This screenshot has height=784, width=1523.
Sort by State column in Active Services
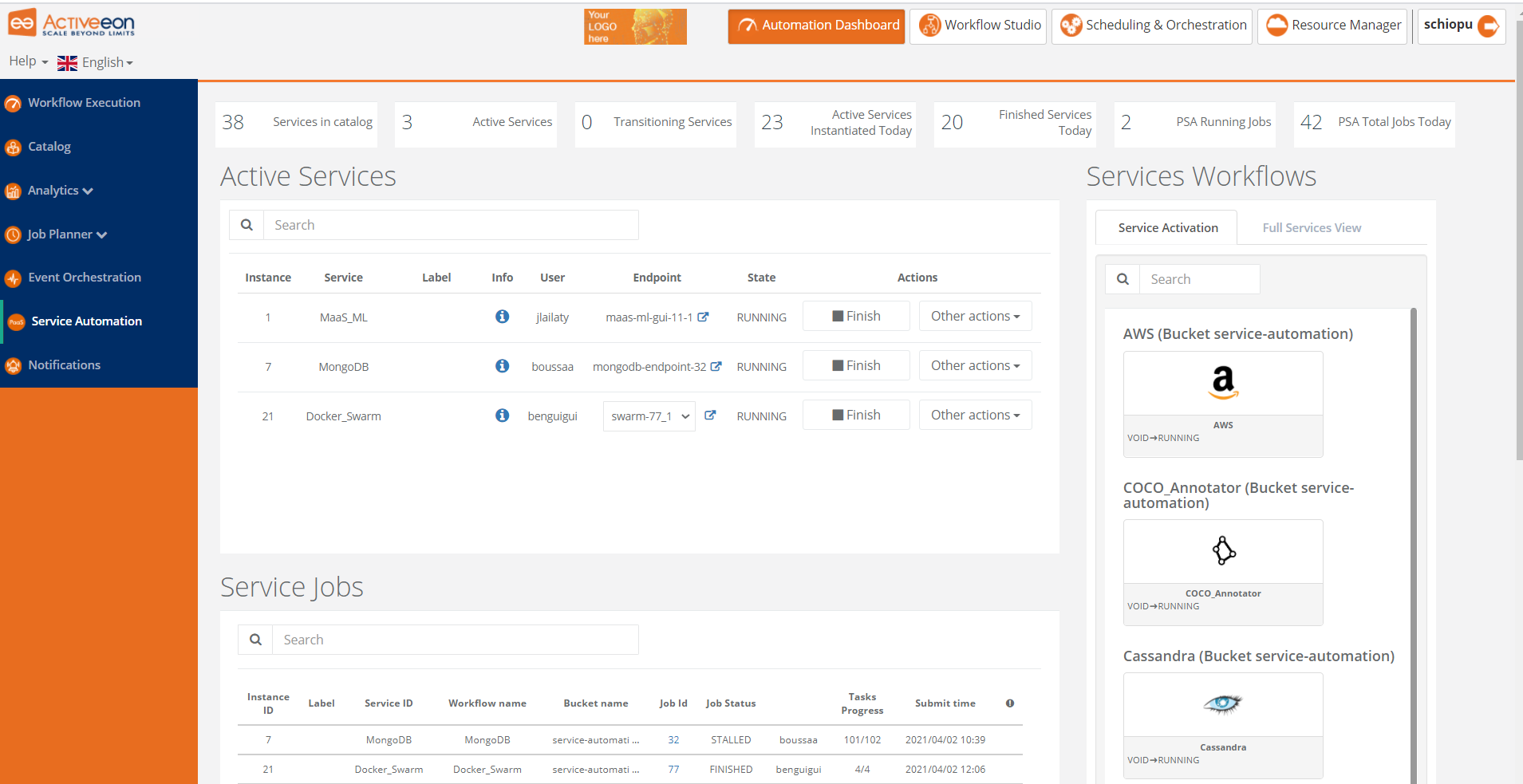point(761,278)
